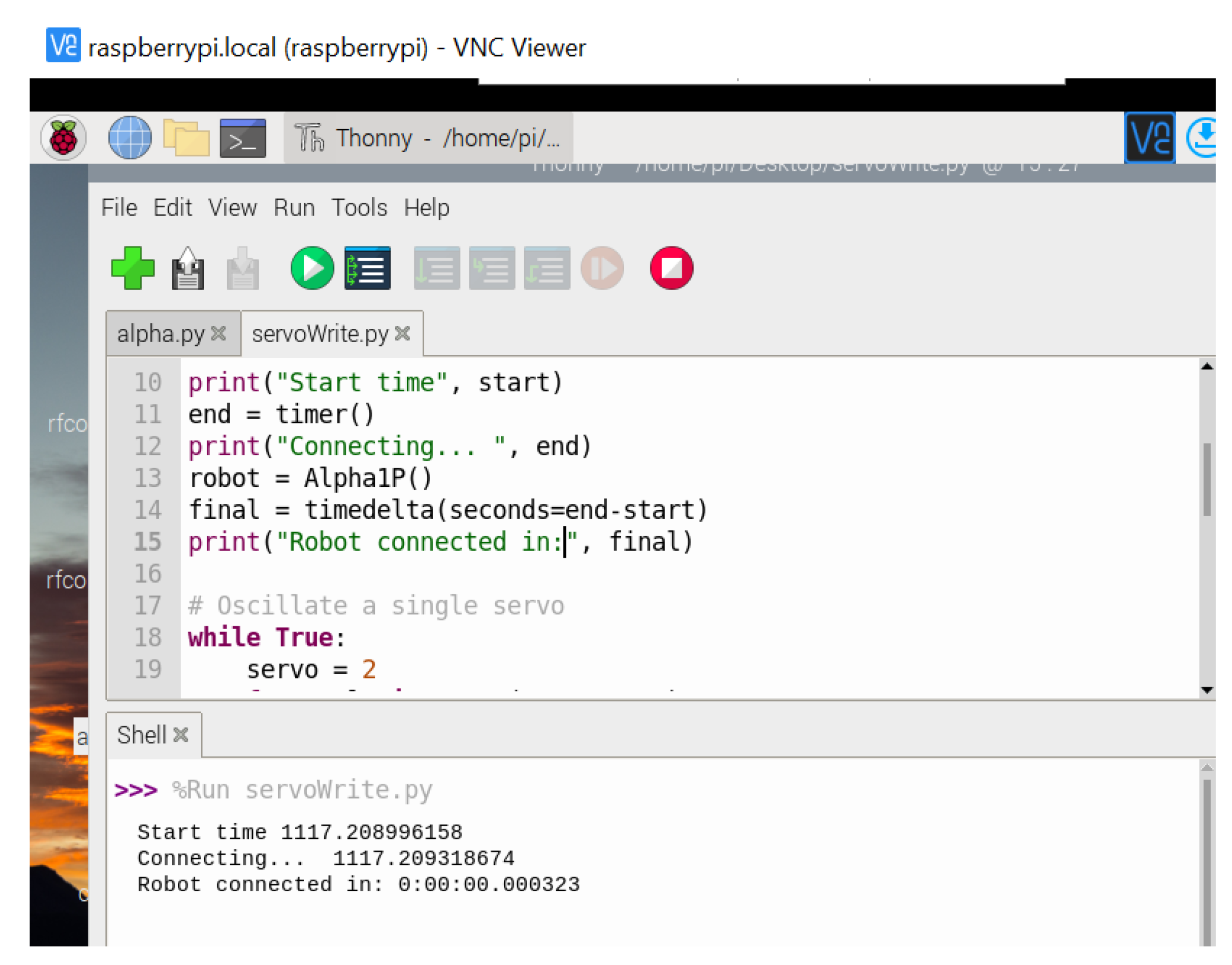Click the green plus New file icon
The height and width of the screenshot is (965, 1232).
pyautogui.click(x=132, y=268)
